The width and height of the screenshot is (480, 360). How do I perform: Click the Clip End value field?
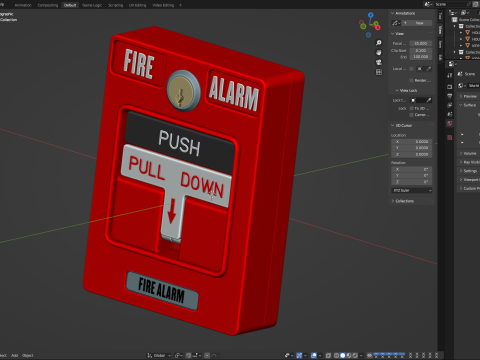pos(421,57)
